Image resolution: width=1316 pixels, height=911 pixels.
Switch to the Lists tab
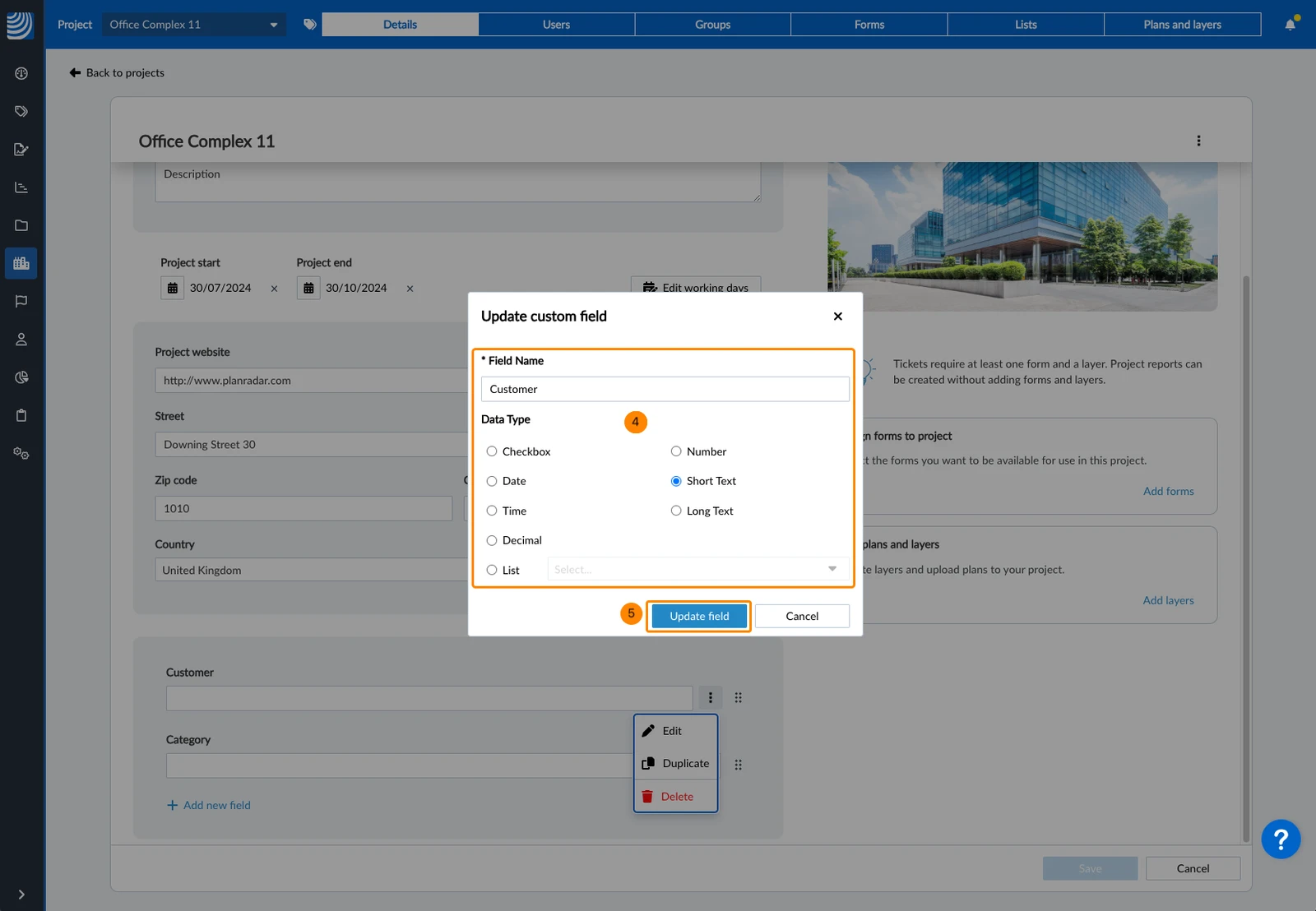click(x=1026, y=25)
